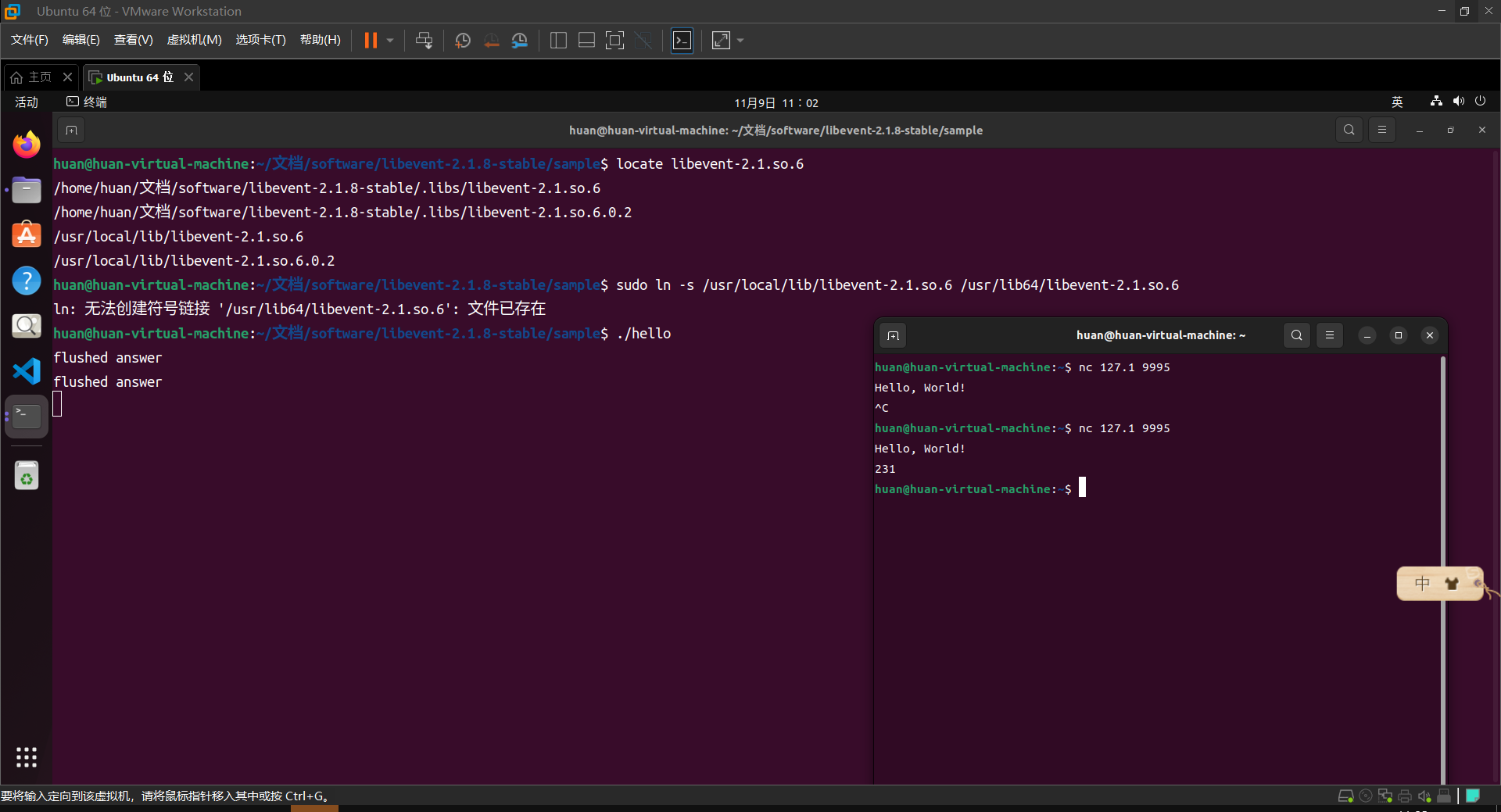
Task: Expand the stretch guest display dropdown
Action: pos(740,41)
